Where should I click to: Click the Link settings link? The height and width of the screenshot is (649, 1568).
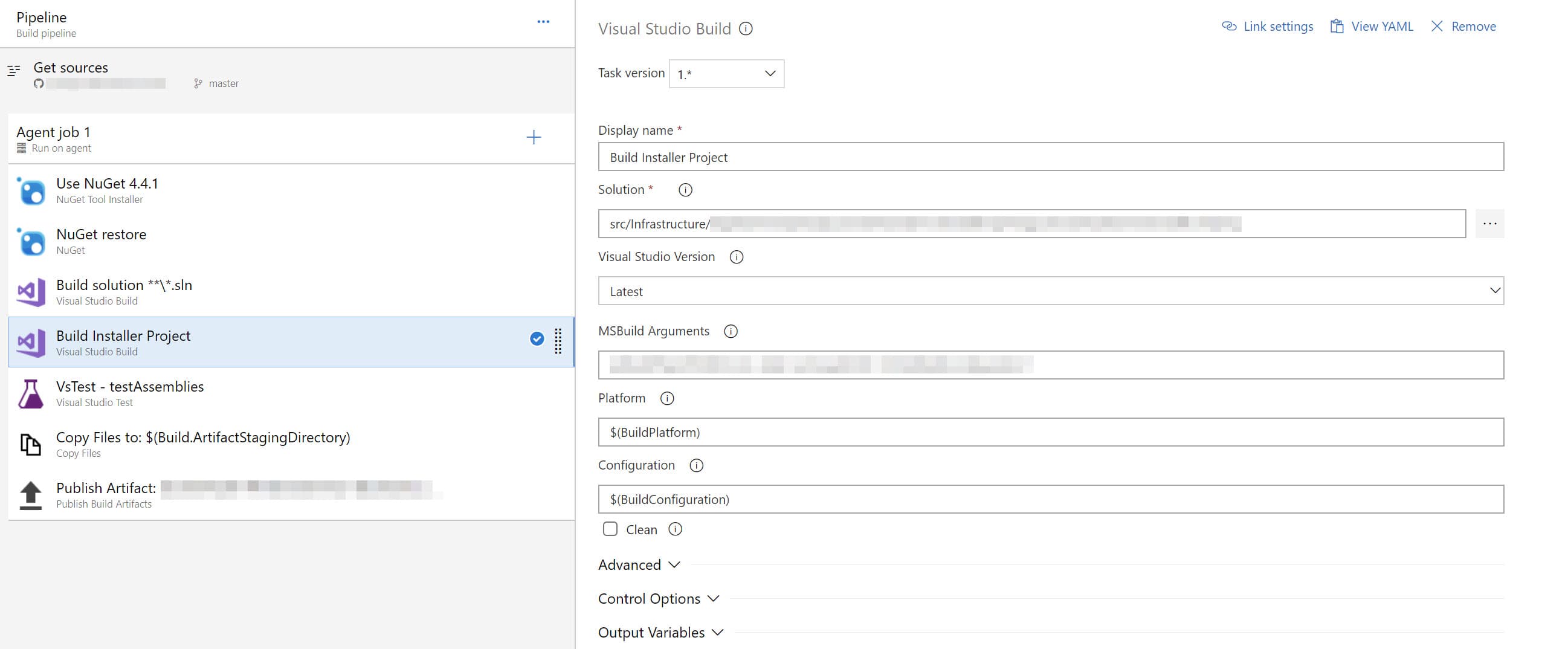(x=1267, y=26)
